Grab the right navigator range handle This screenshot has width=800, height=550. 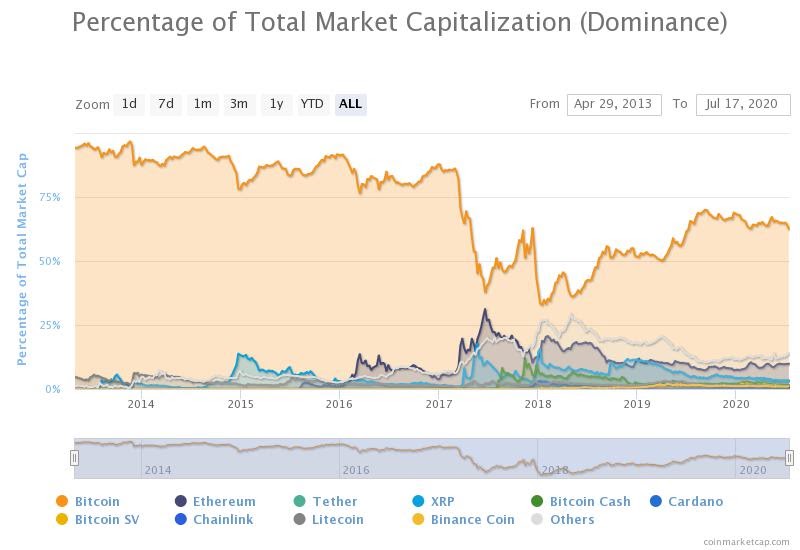pos(789,458)
